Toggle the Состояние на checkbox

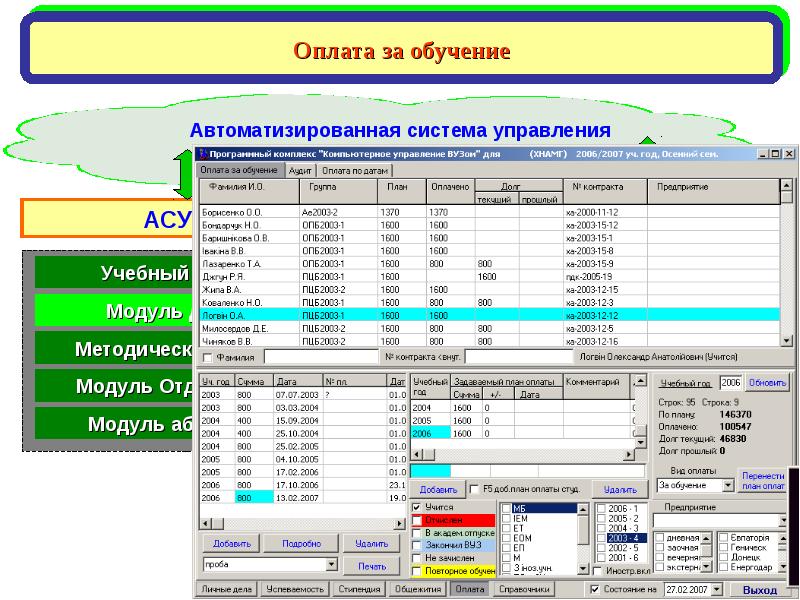pos(595,590)
